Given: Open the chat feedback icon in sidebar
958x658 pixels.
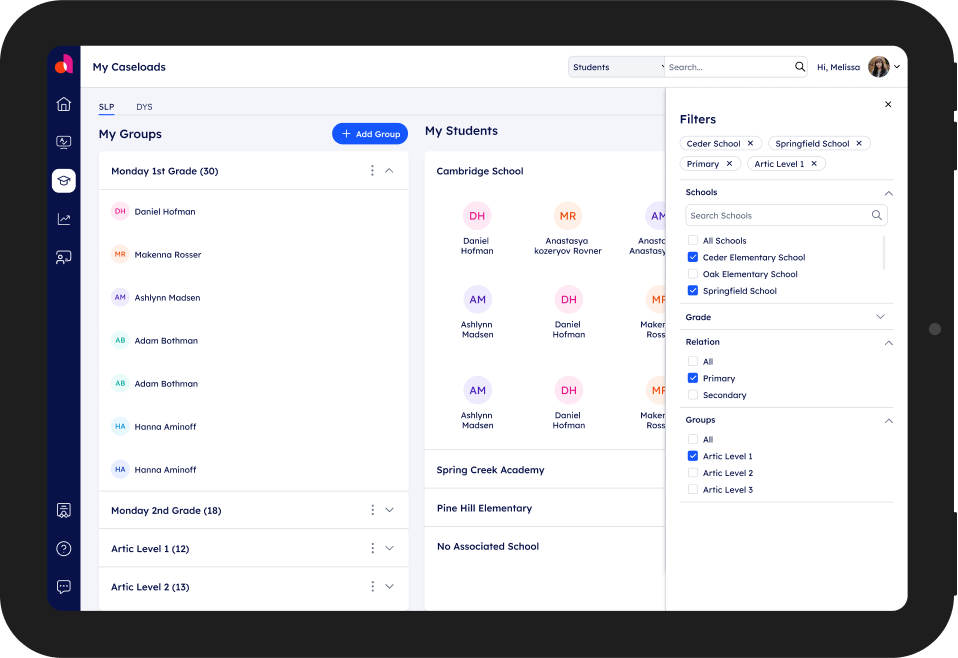Looking at the screenshot, I should tap(64, 587).
